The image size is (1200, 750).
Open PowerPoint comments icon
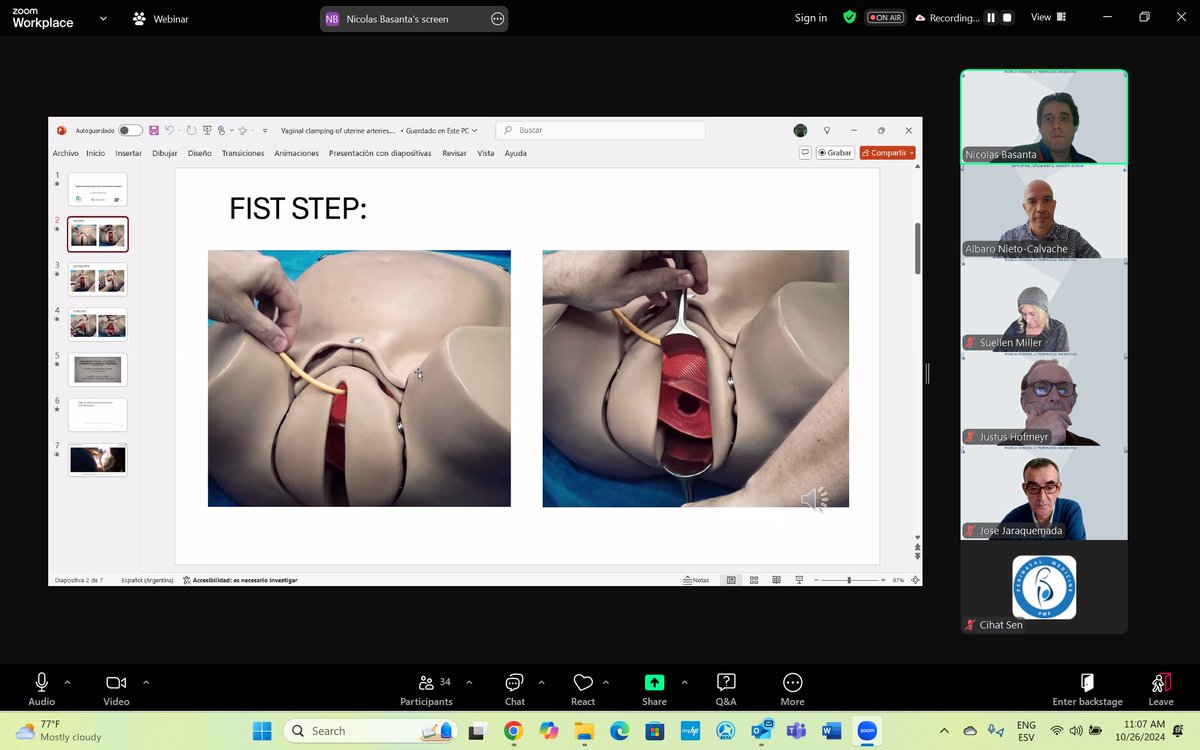click(x=805, y=153)
